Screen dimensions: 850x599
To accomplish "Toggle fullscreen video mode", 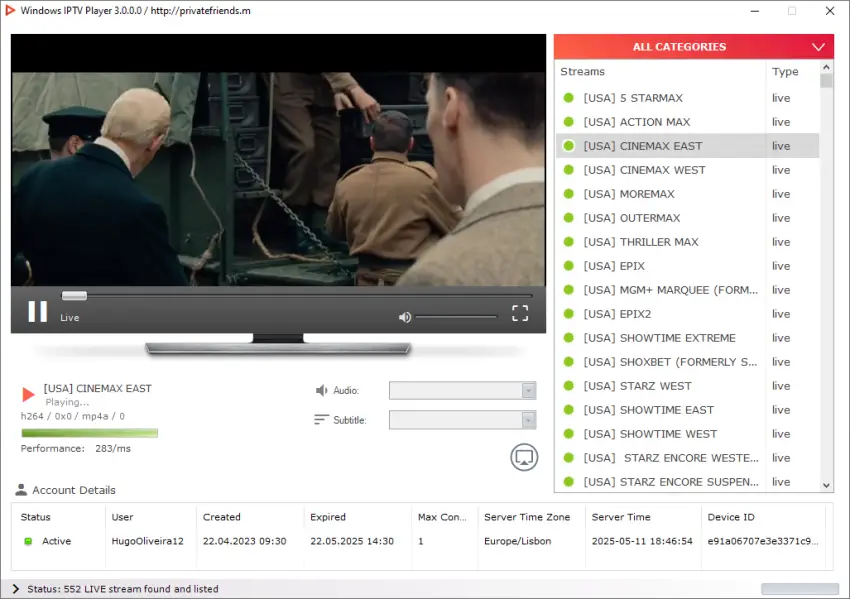I will click(x=520, y=313).
